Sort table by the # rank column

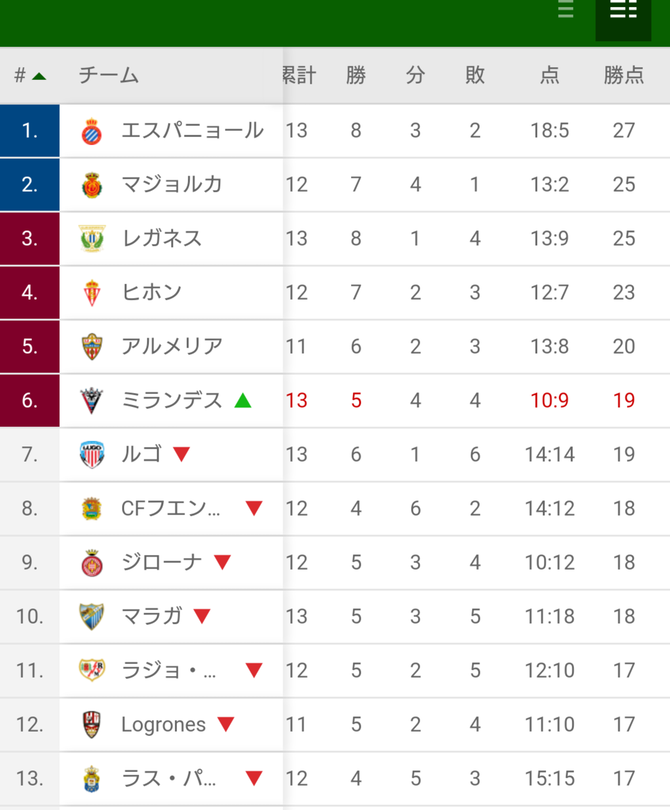pos(29,76)
